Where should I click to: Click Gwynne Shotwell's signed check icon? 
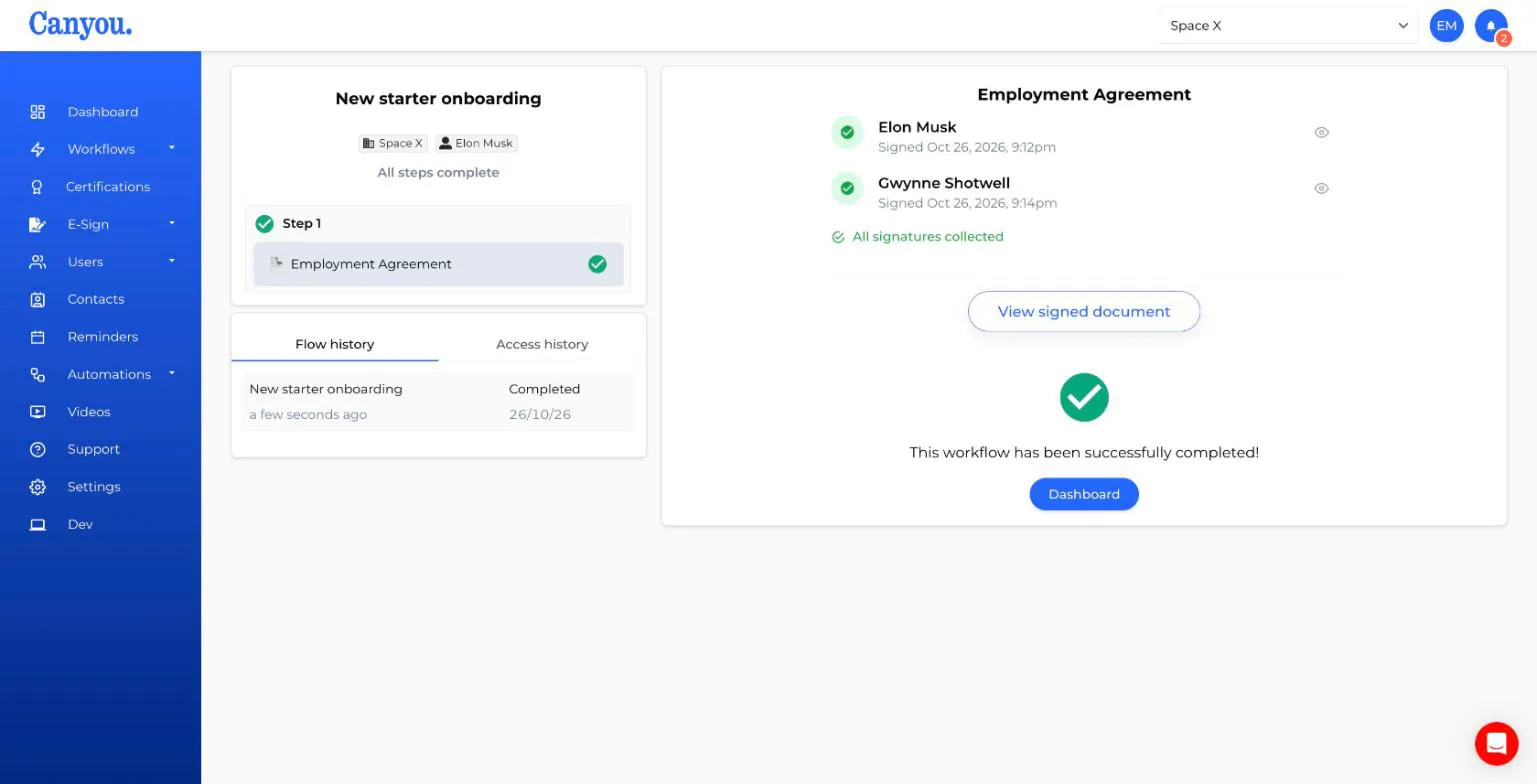pos(847,188)
